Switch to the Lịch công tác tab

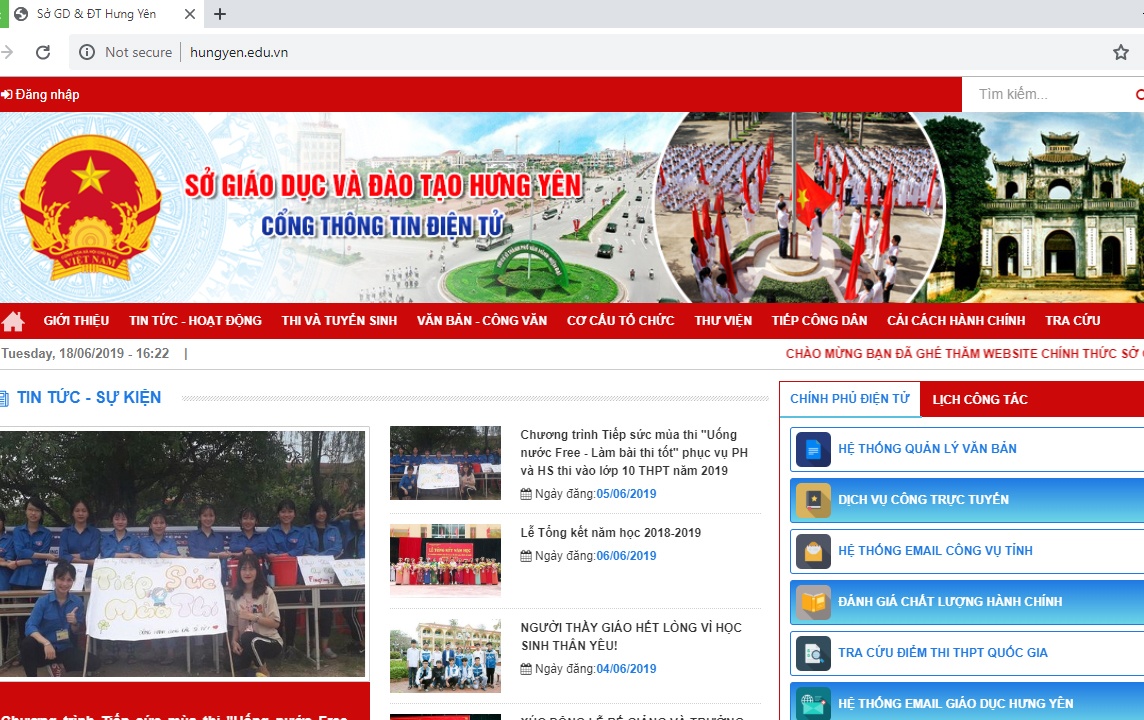(x=979, y=399)
